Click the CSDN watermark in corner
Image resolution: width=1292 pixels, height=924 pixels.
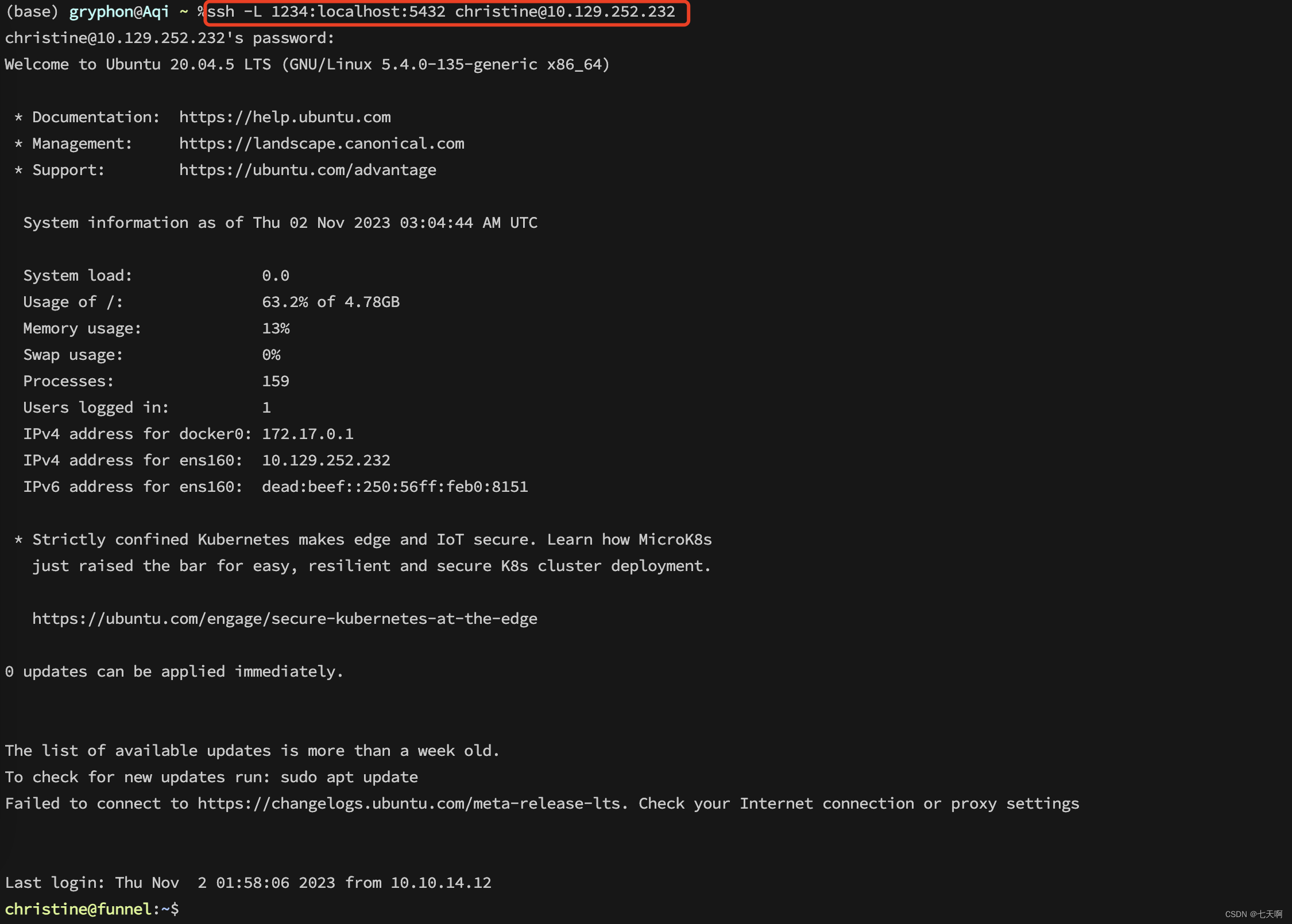pos(1253,914)
